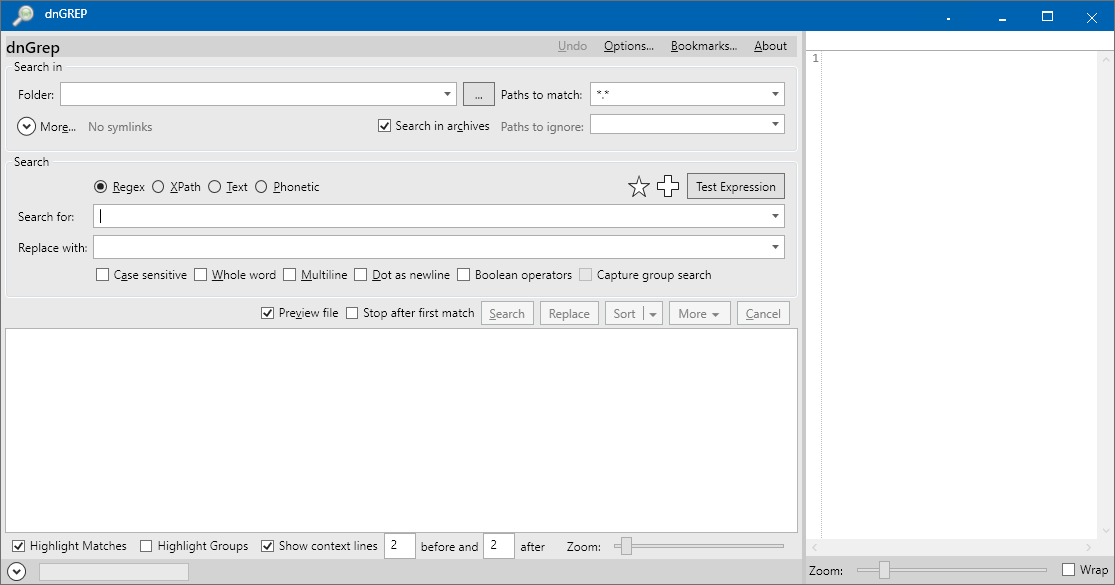Screen dimensions: 1115x585
Task: Open the "Search for" history dropdown
Action: (x=775, y=215)
